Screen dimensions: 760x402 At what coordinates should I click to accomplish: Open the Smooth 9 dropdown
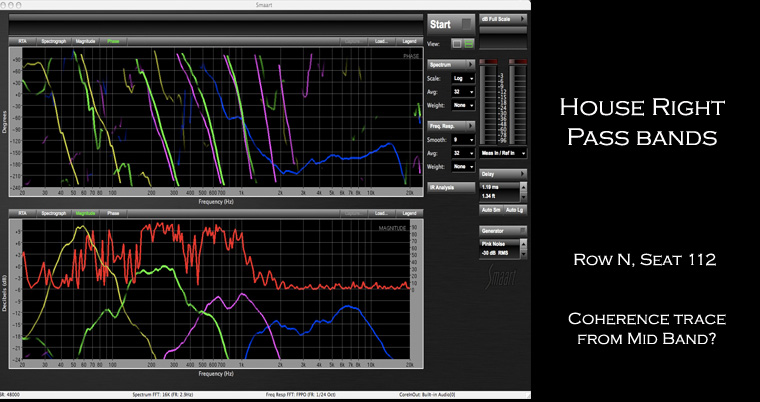pos(463,140)
